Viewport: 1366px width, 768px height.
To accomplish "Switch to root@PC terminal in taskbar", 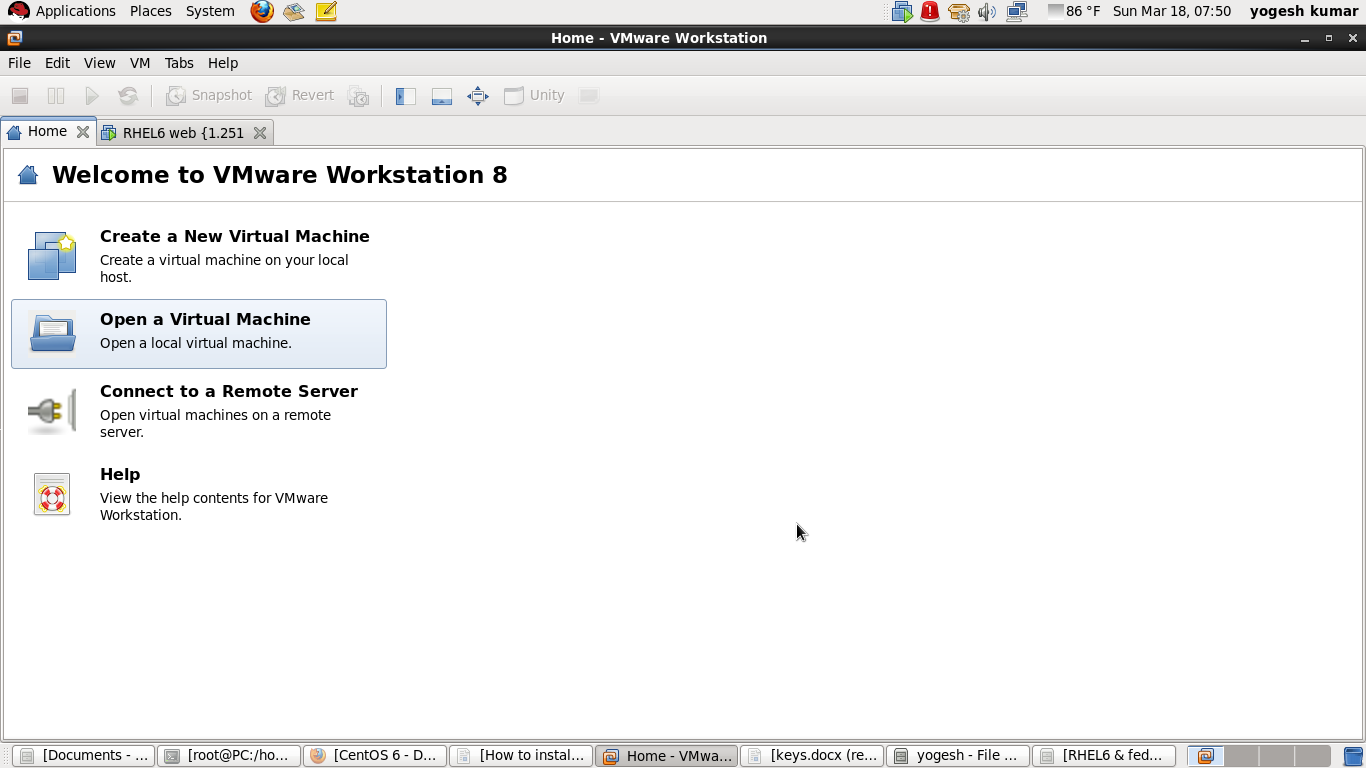I will (x=228, y=756).
